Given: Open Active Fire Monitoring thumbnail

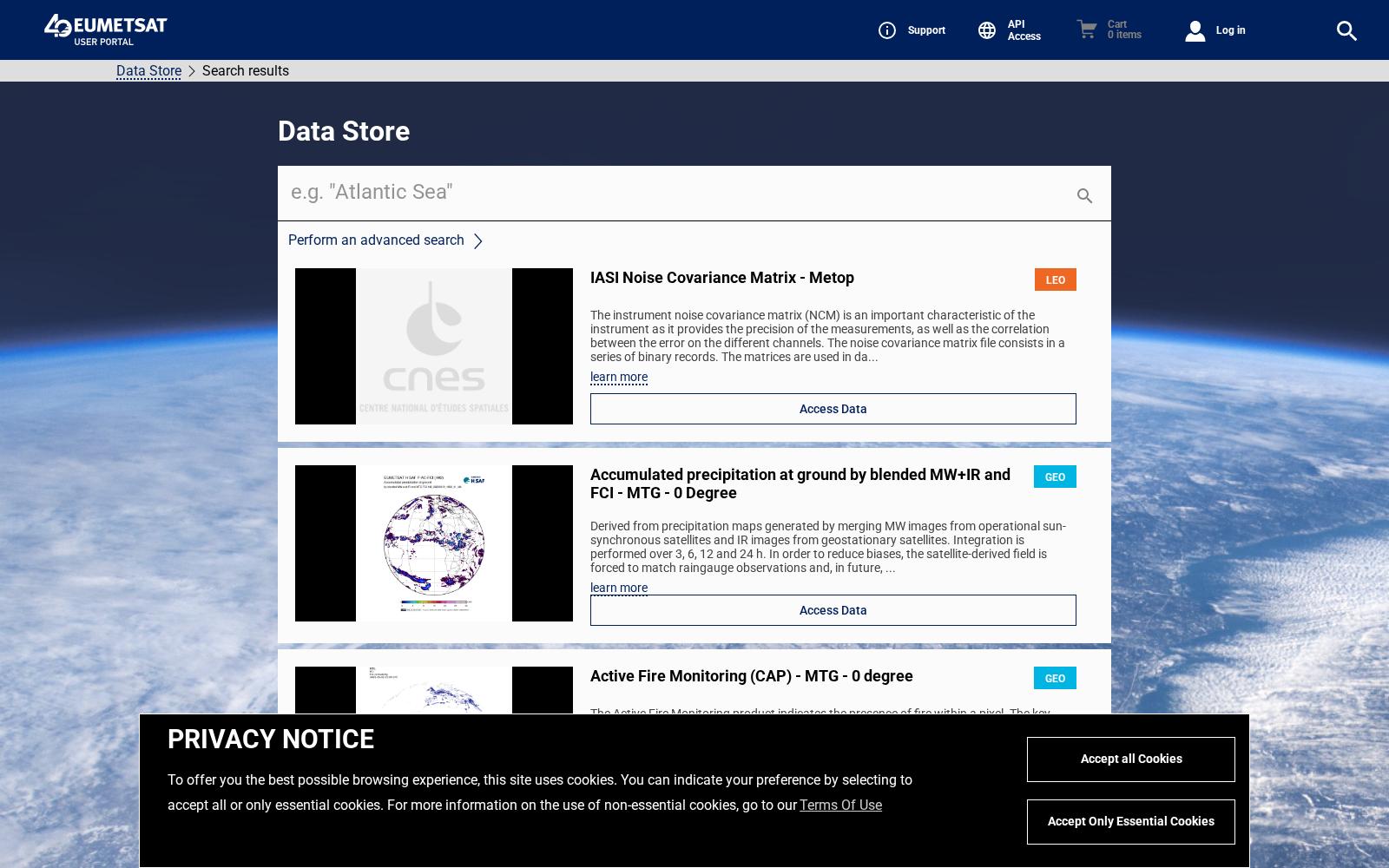Looking at the screenshot, I should (x=434, y=690).
